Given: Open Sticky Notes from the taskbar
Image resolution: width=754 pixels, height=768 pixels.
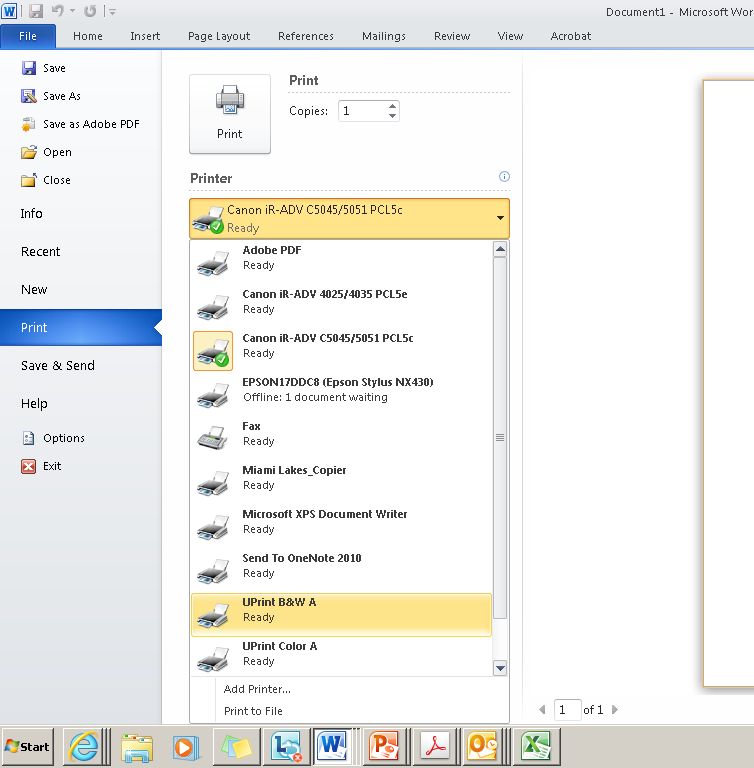Looking at the screenshot, I should pos(236,747).
